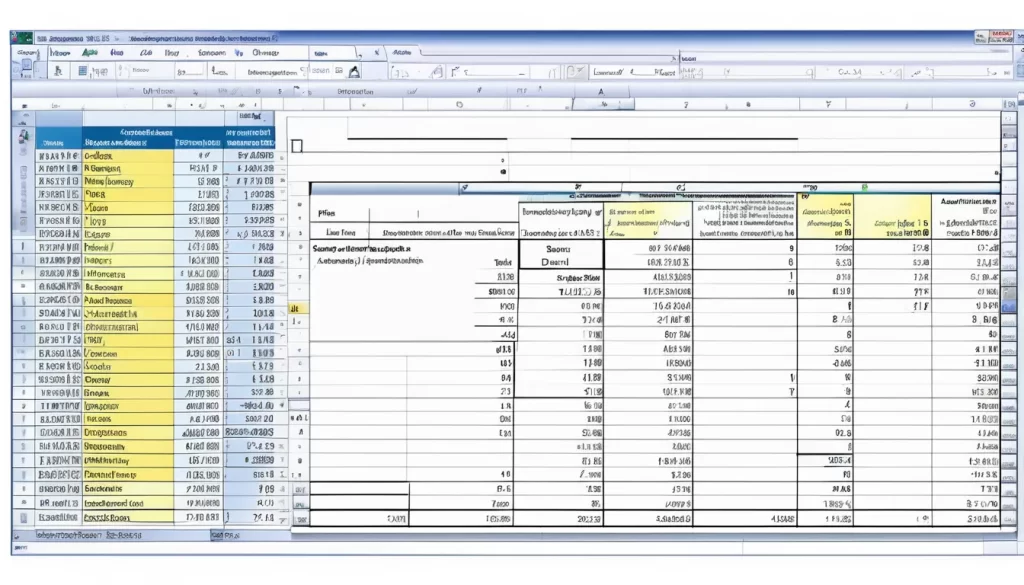Select the cell showing 709 in the left table

[x=250, y=488]
